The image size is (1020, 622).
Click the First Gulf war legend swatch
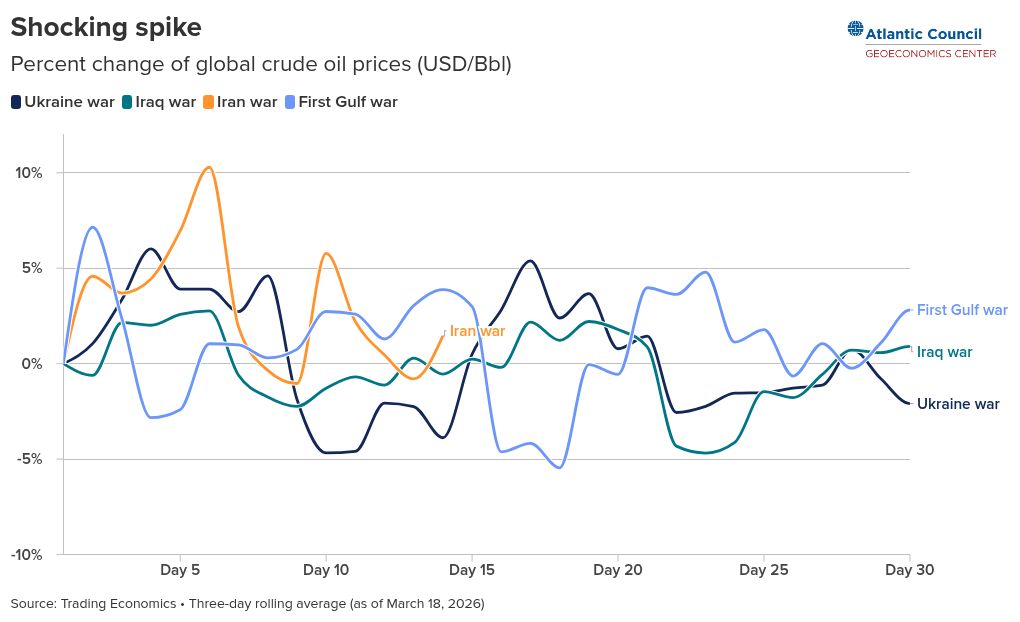pos(290,102)
